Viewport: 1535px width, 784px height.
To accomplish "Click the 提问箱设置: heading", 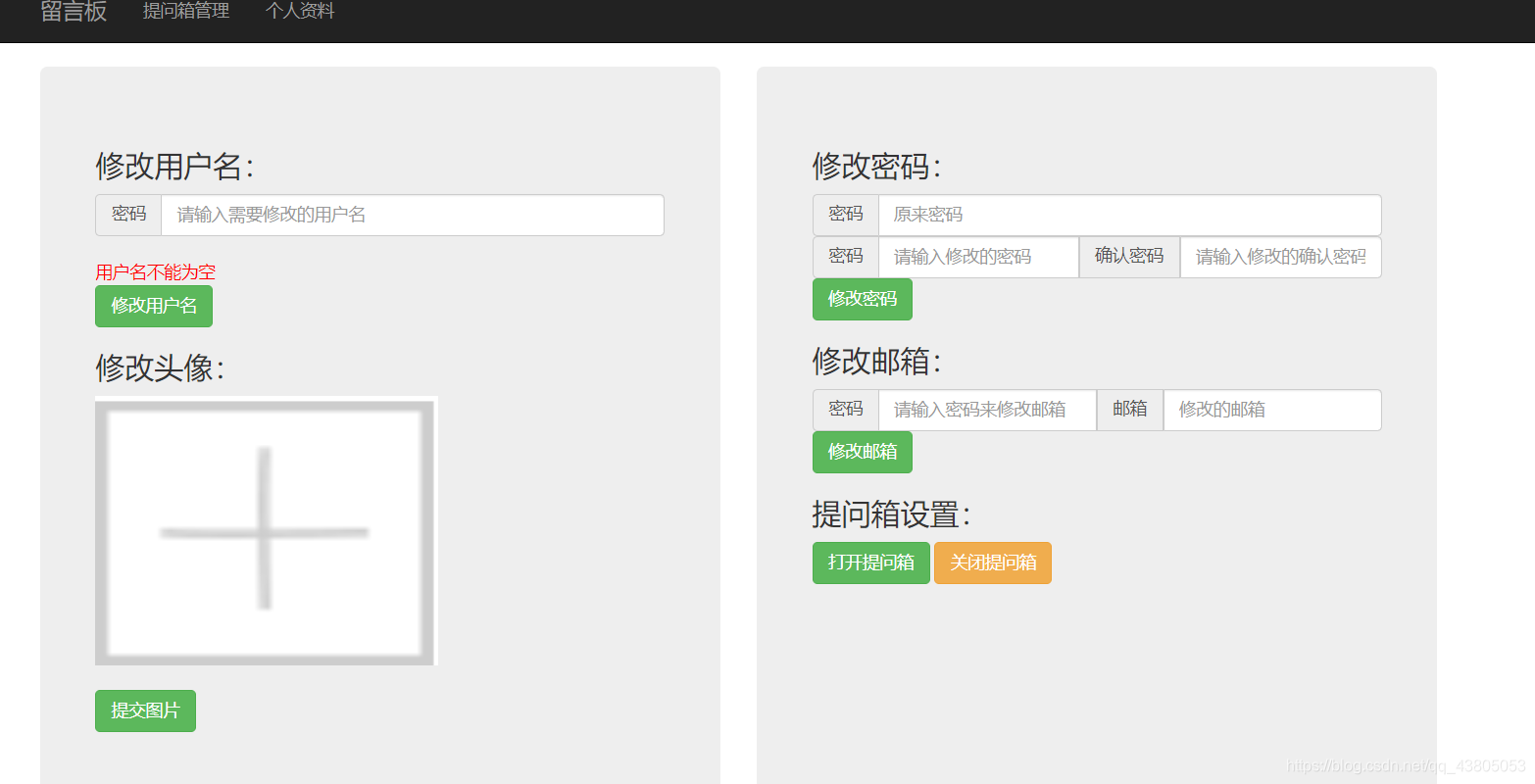I will pos(891,514).
